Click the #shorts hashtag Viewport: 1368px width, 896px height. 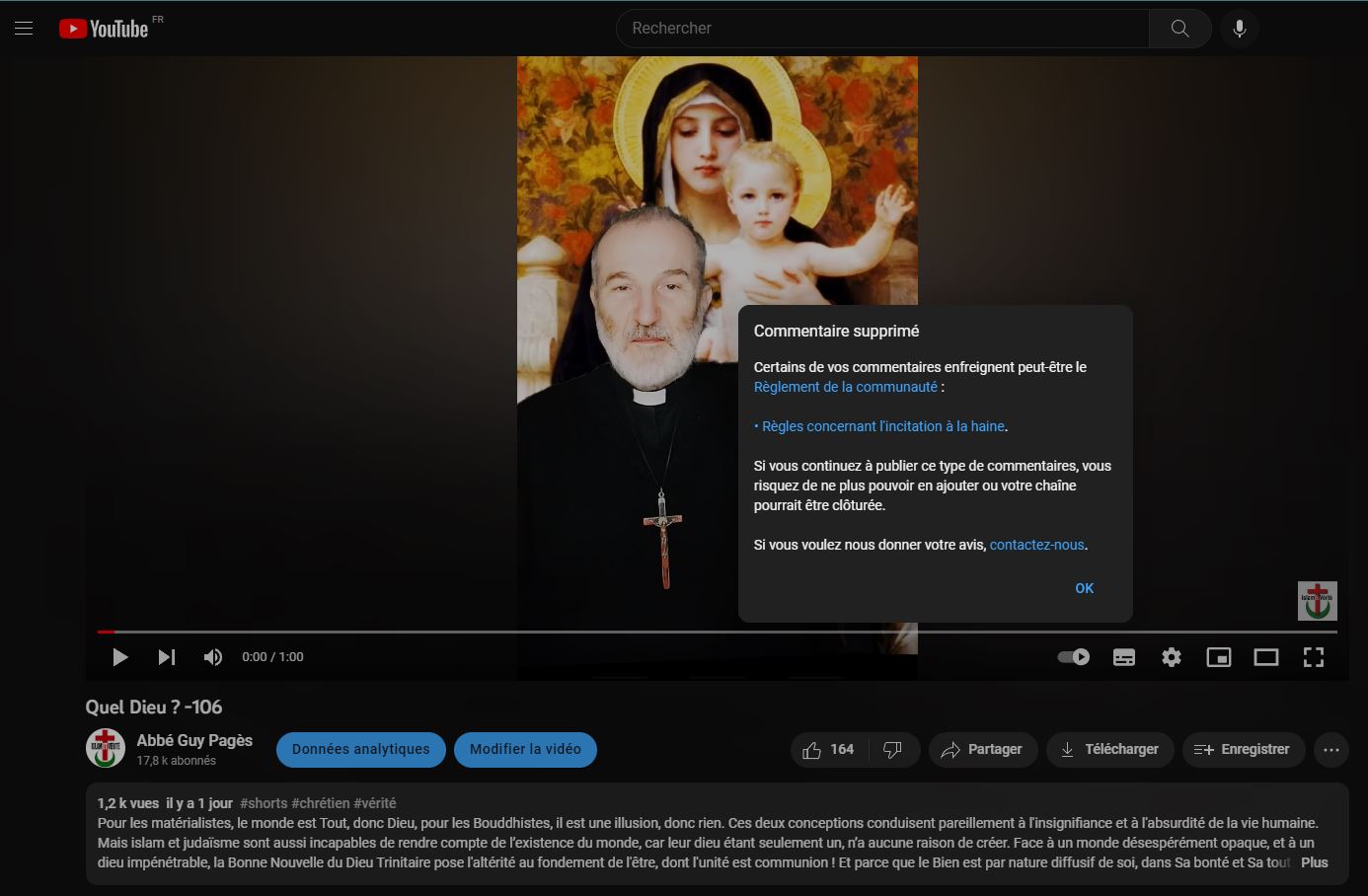pyautogui.click(x=264, y=803)
